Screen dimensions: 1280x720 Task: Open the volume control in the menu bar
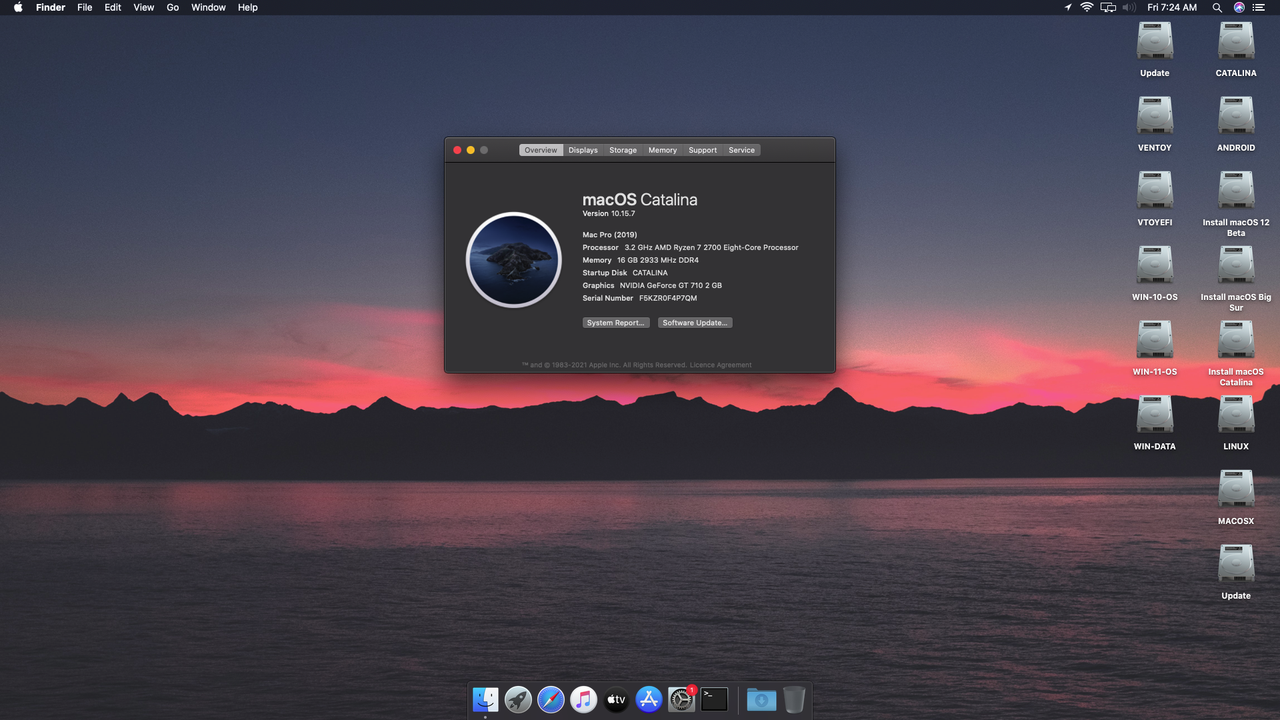point(1129,7)
